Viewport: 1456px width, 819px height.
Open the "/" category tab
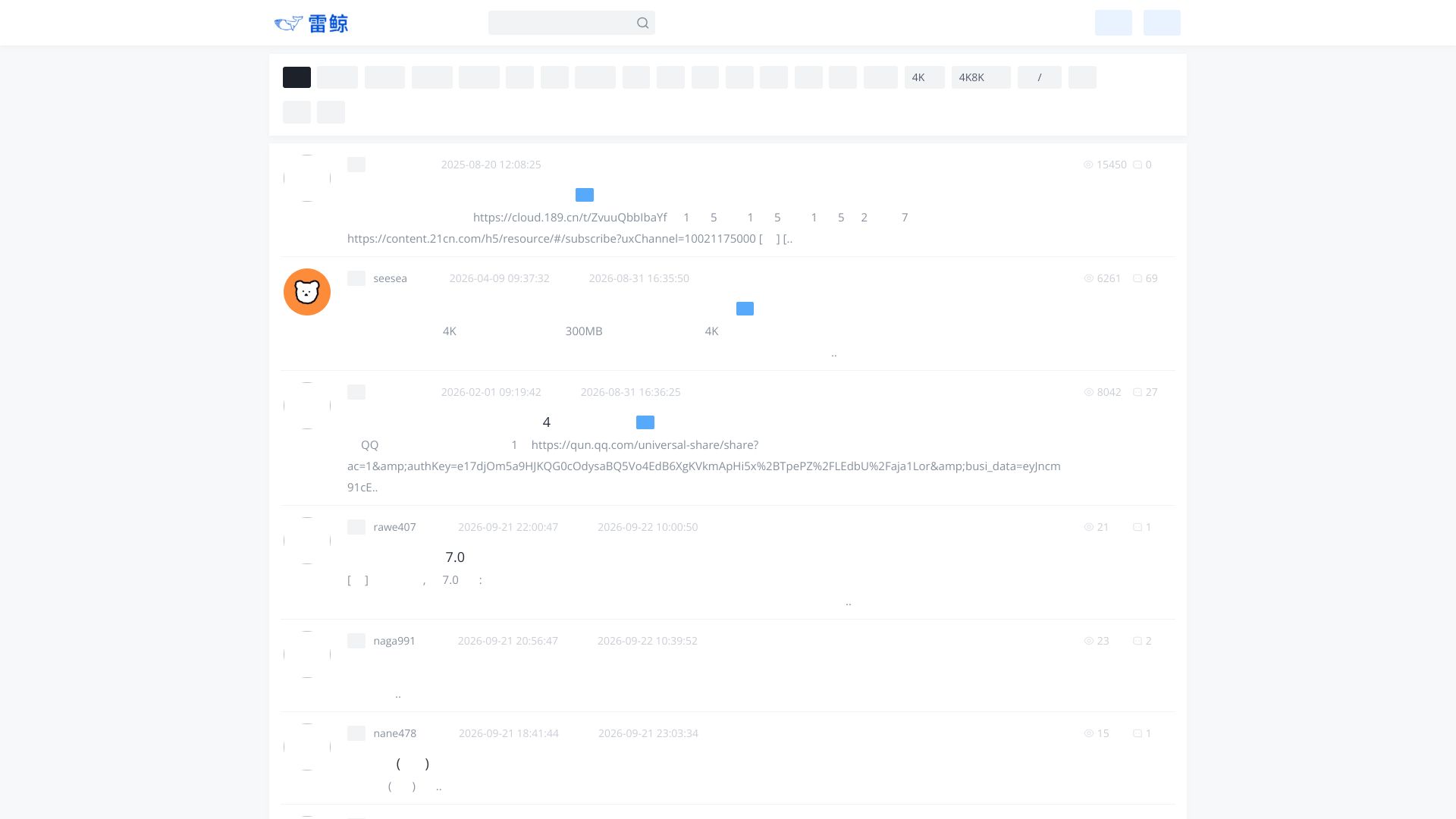(1040, 77)
